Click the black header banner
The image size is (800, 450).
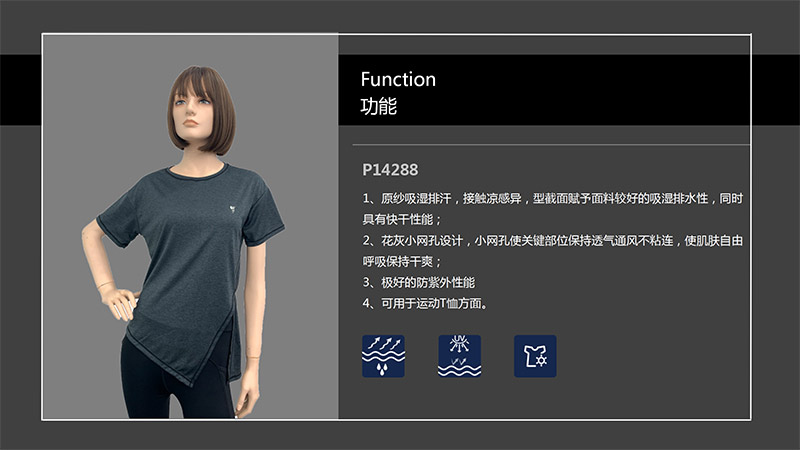[x=544, y=90]
